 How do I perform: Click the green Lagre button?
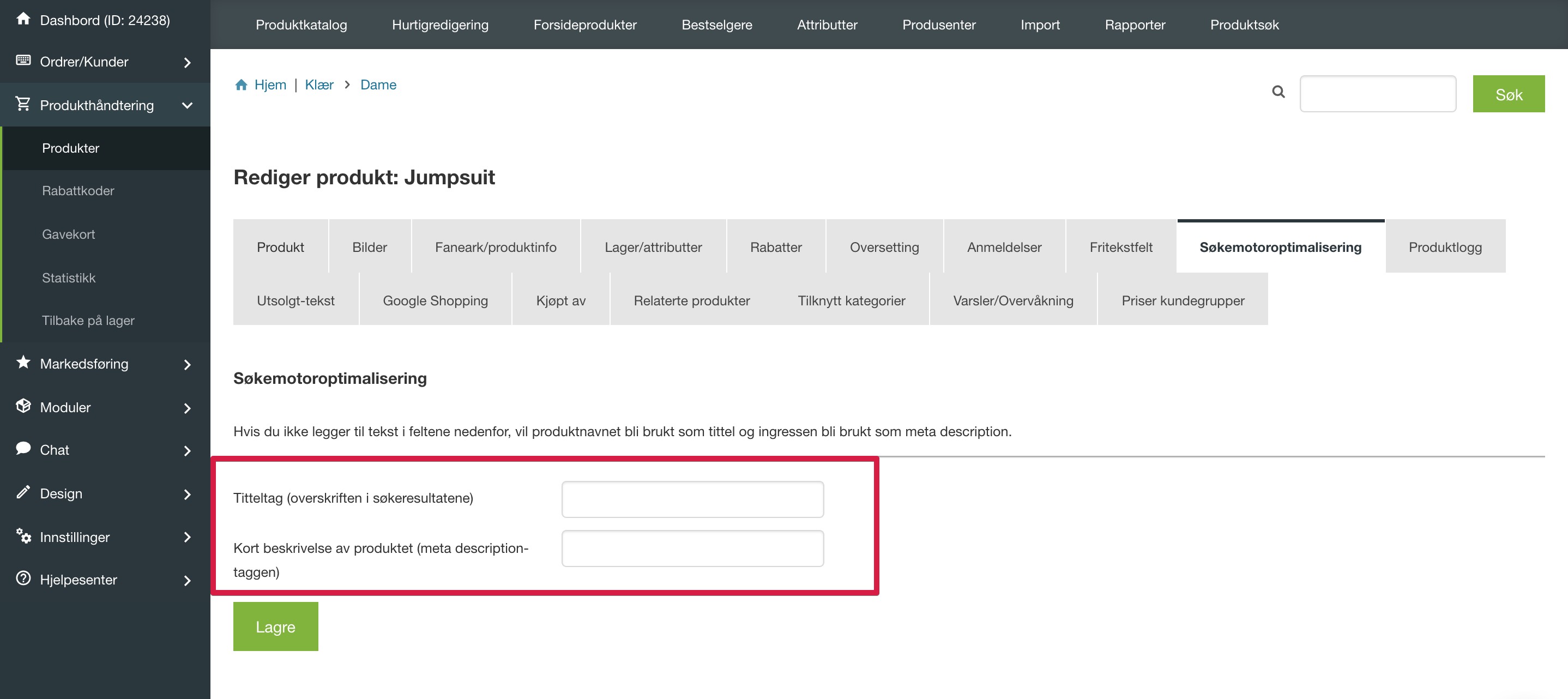(276, 626)
